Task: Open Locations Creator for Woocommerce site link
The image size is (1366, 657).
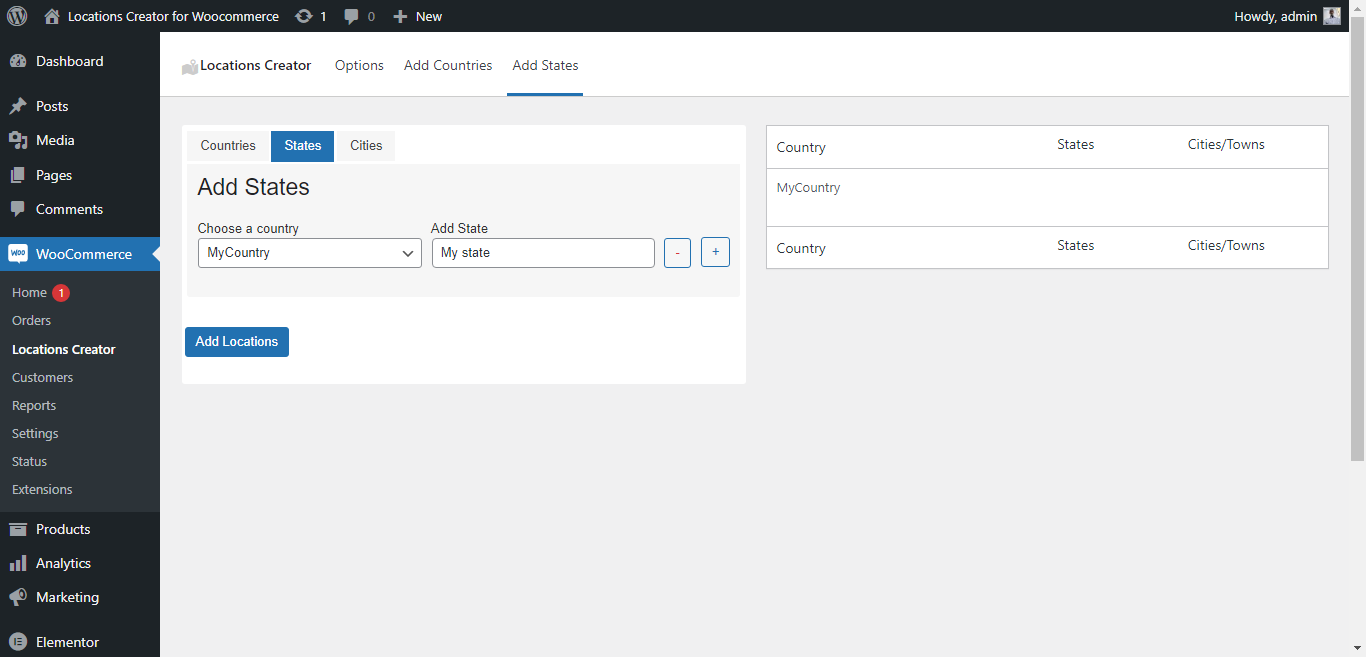Action: [x=173, y=16]
